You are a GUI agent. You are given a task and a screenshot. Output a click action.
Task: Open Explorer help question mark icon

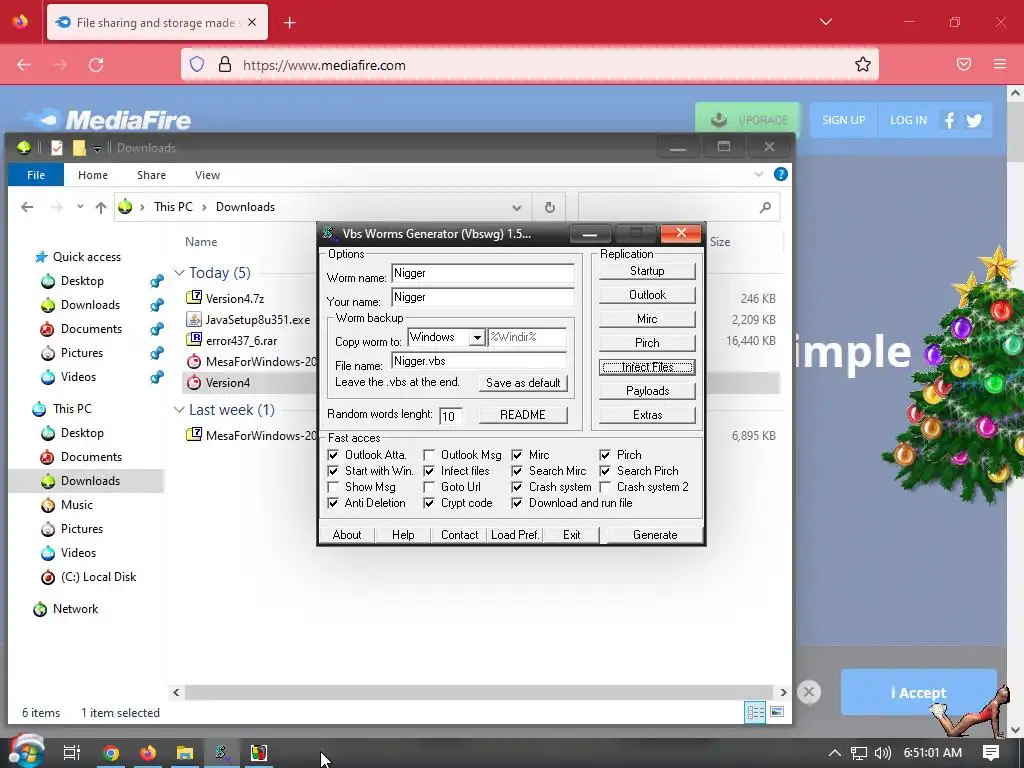[x=780, y=174]
